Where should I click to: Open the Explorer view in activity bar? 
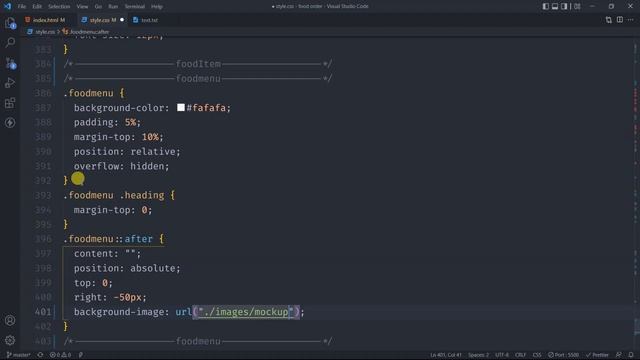10,23
